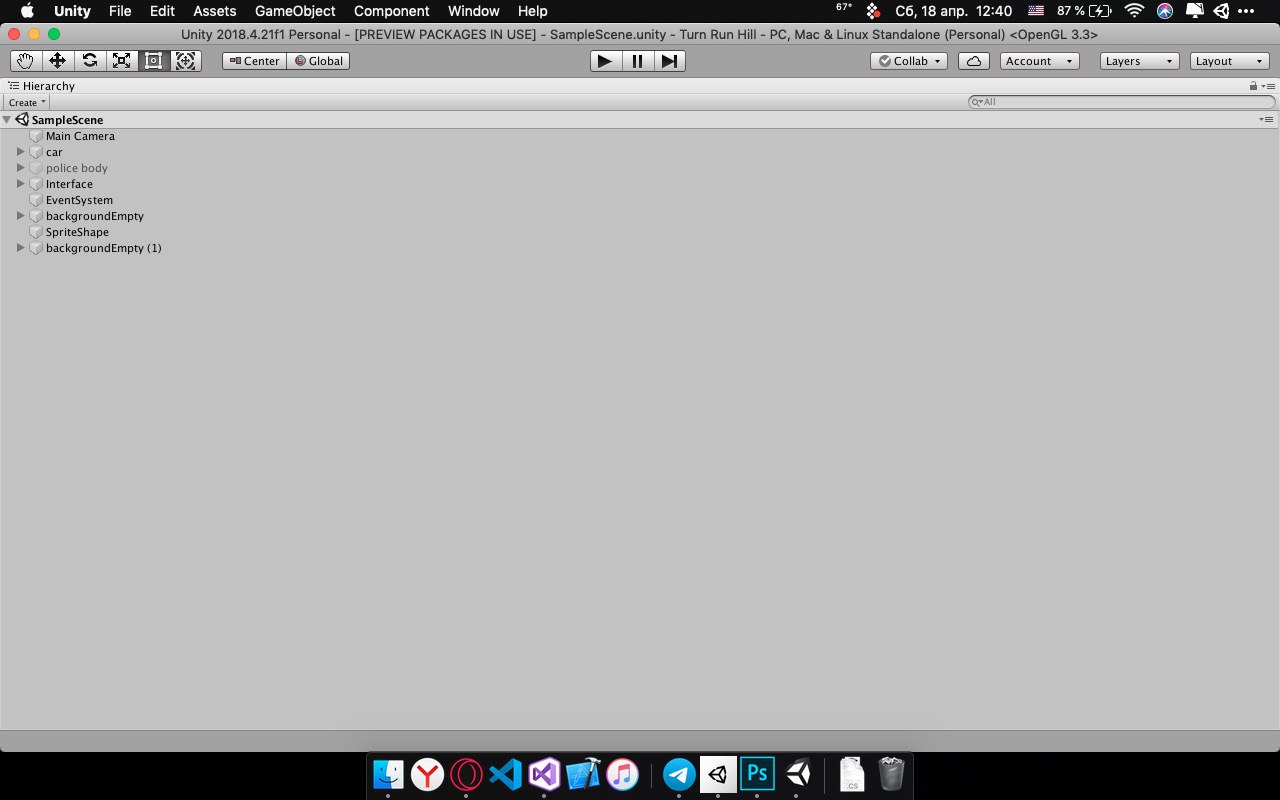
Task: Open the Layers dropdown
Action: tap(1139, 61)
